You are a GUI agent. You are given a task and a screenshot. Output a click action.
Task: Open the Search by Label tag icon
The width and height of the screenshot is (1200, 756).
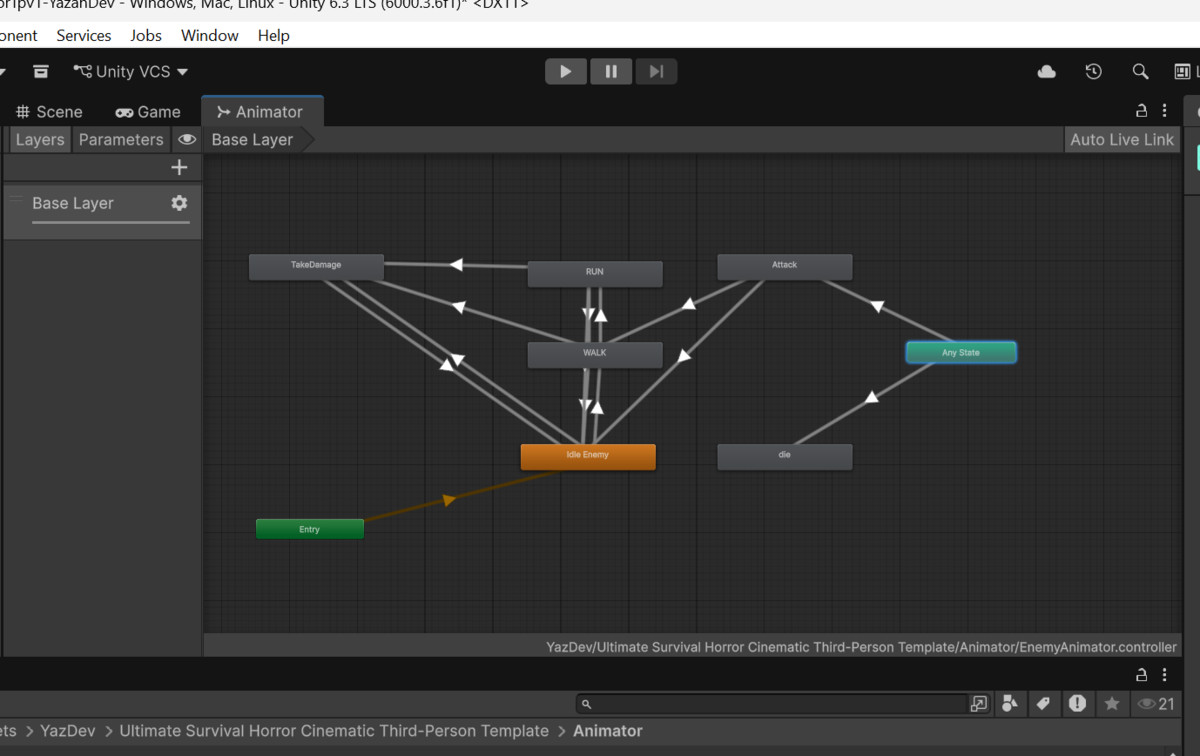point(1043,704)
